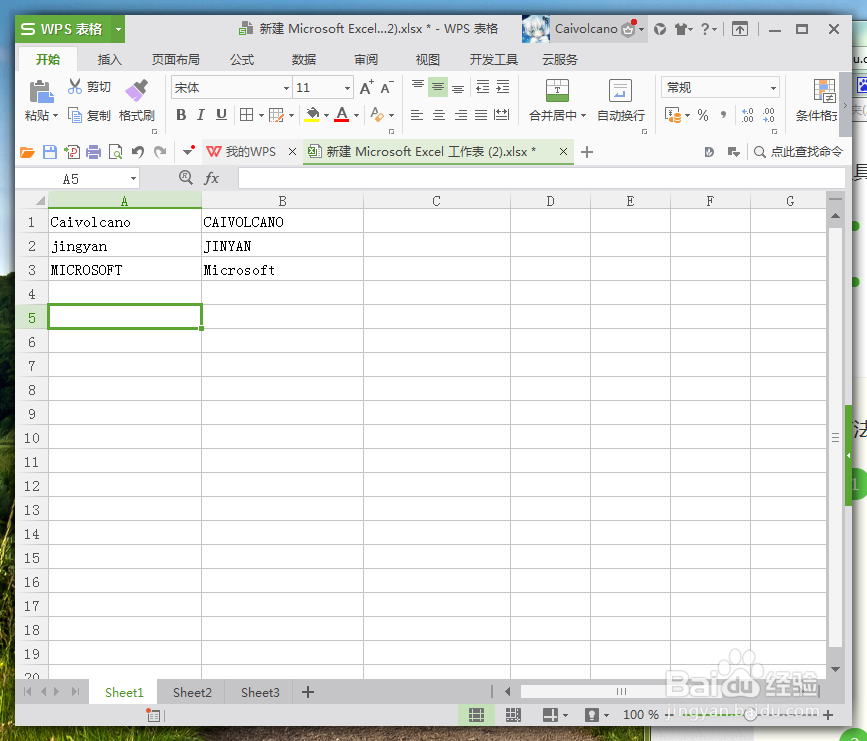867x741 pixels.
Task: Toggle bold formatting
Action: [181, 115]
